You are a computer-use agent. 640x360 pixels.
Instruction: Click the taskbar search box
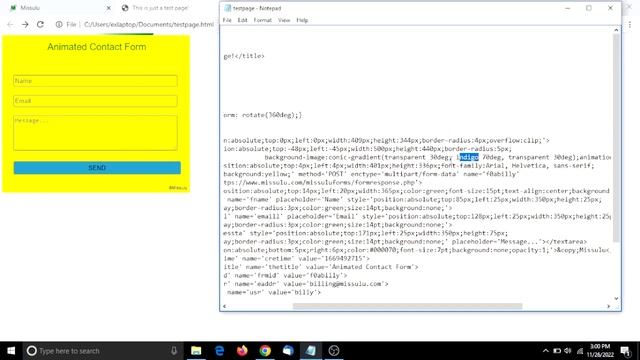point(102,351)
